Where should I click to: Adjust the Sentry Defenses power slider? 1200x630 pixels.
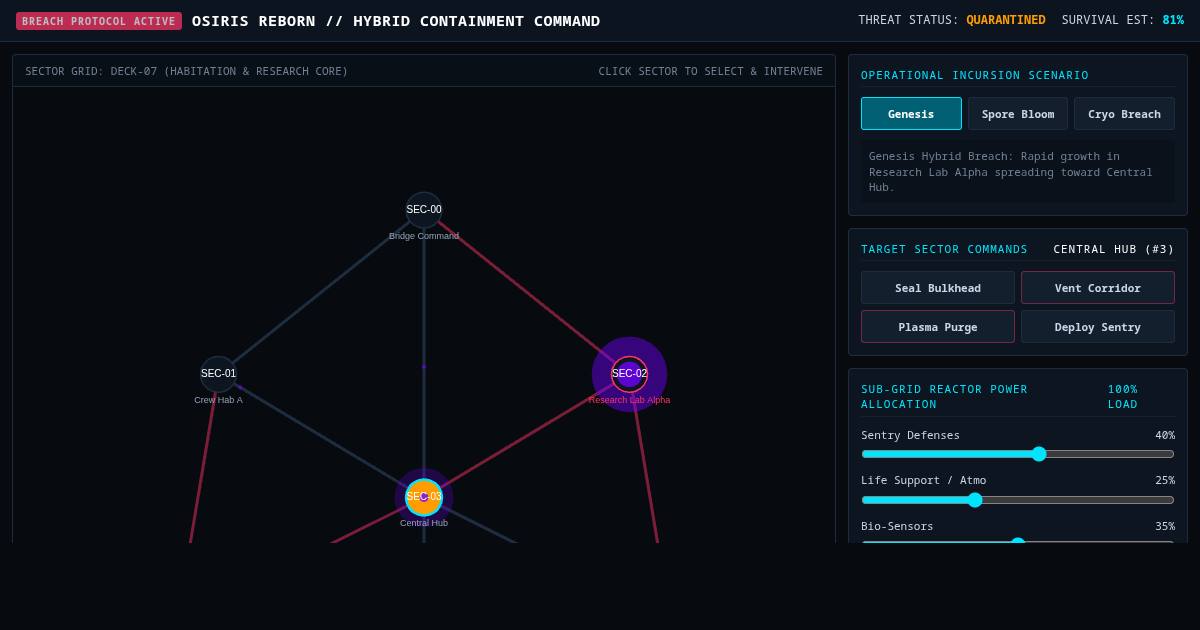click(x=1018, y=454)
